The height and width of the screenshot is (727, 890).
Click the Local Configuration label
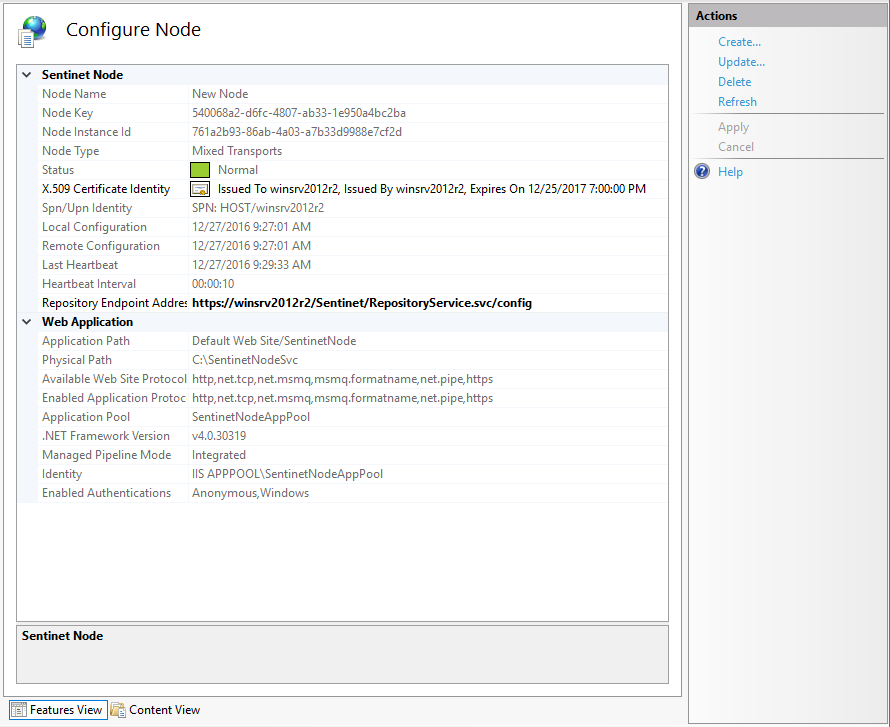94,227
